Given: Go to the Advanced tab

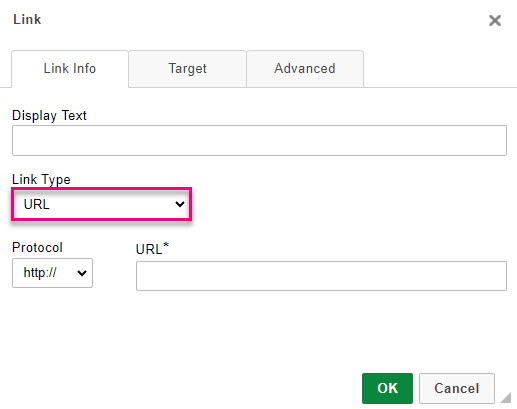Looking at the screenshot, I should coord(305,69).
